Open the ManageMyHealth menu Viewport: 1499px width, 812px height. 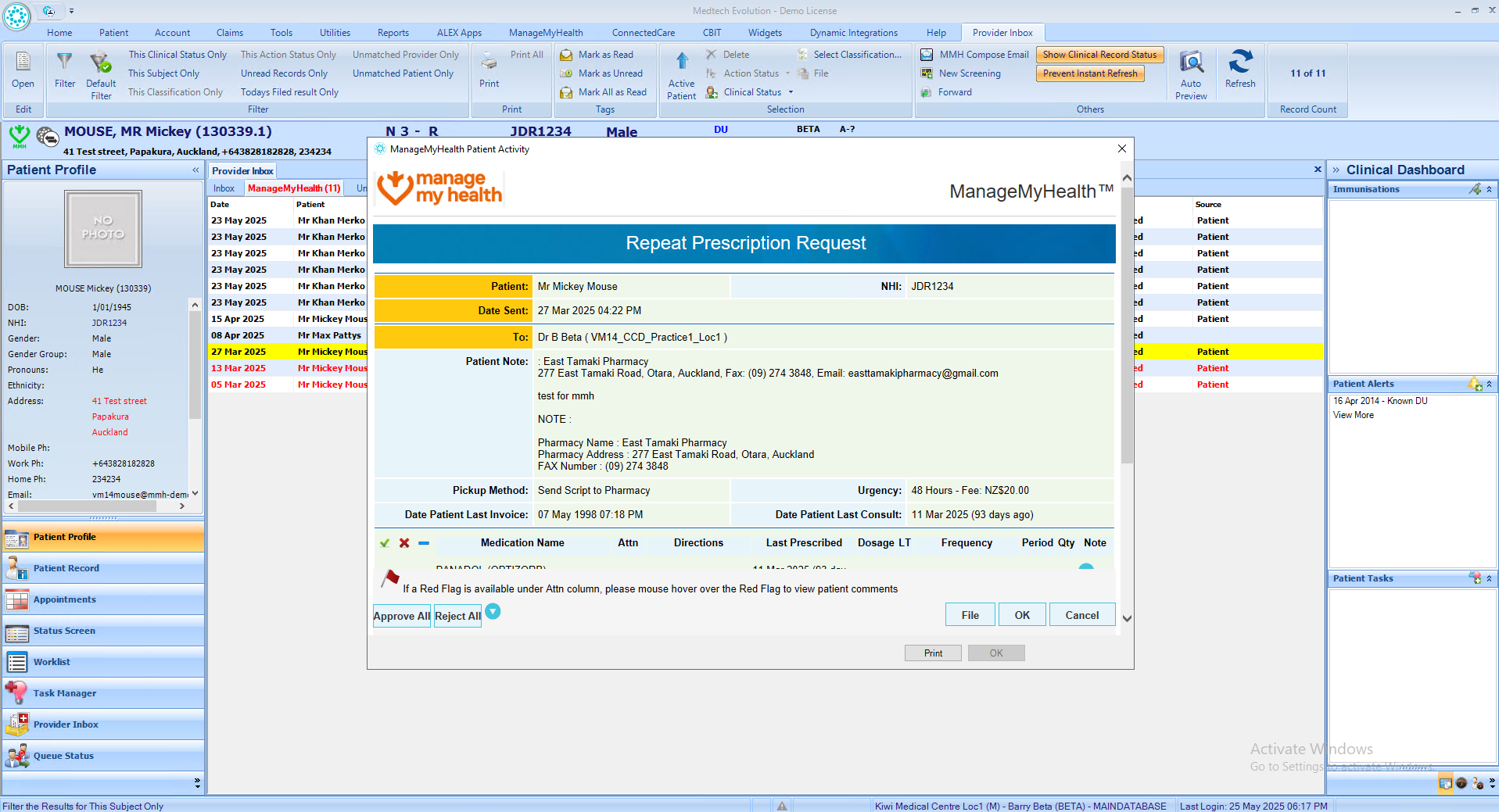coord(545,33)
